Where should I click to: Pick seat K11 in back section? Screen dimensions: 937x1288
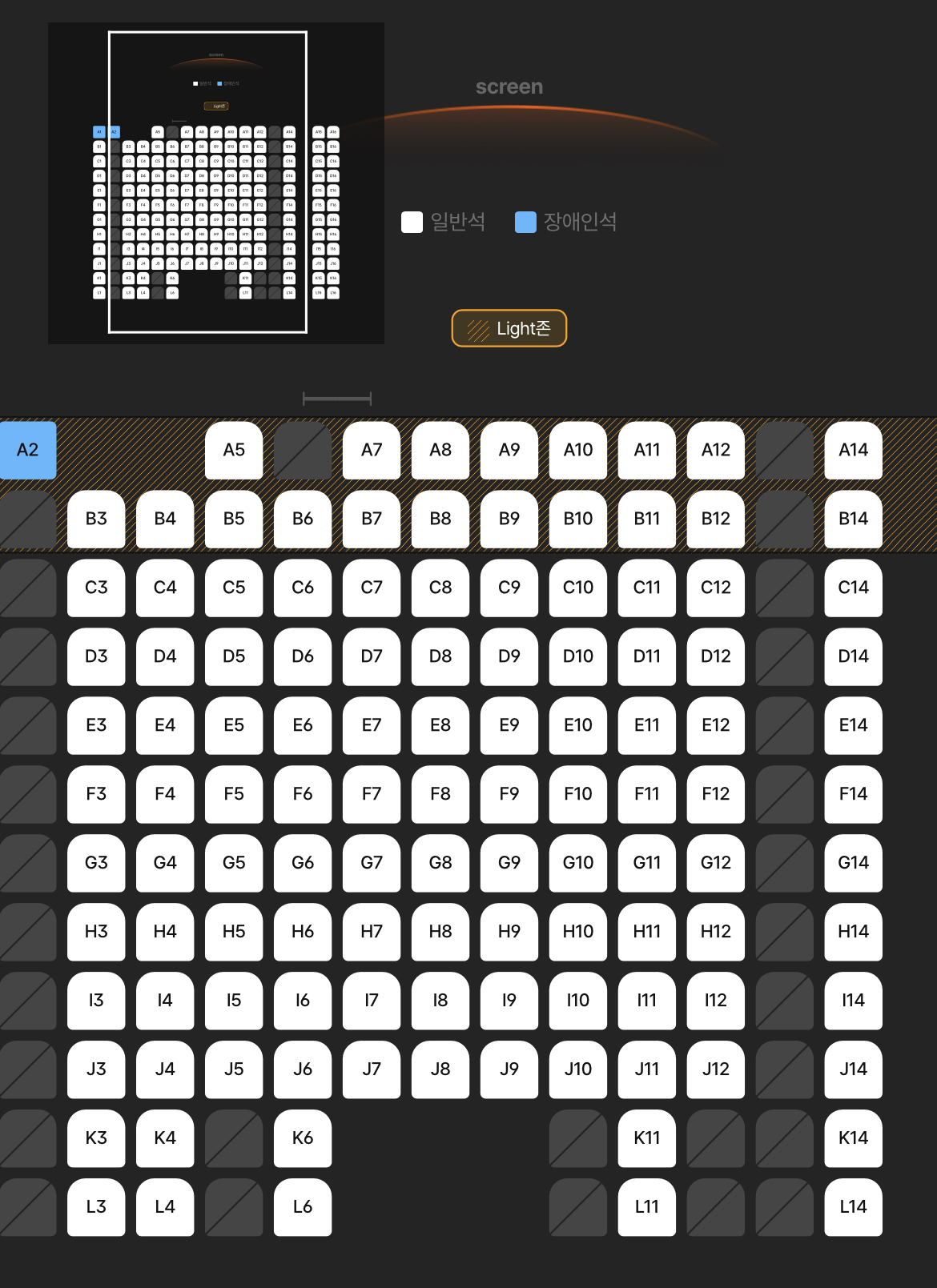pyautogui.click(x=647, y=1138)
